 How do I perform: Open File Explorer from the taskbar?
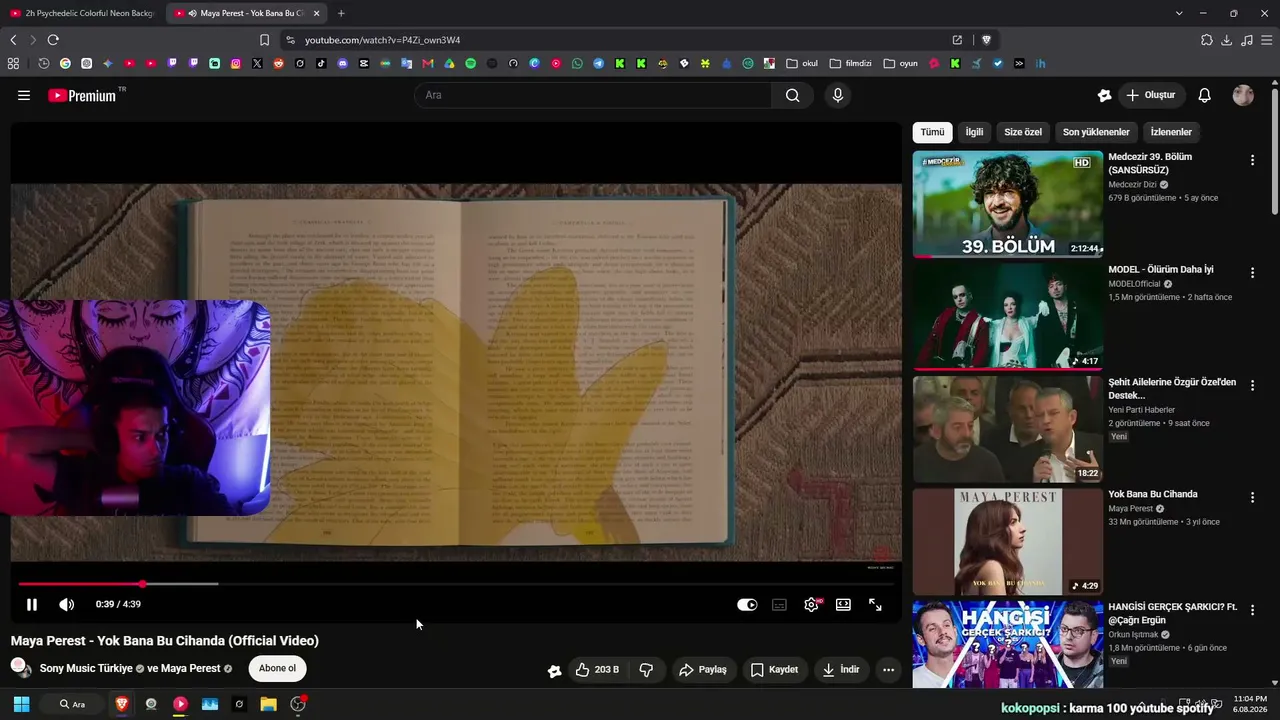(268, 704)
